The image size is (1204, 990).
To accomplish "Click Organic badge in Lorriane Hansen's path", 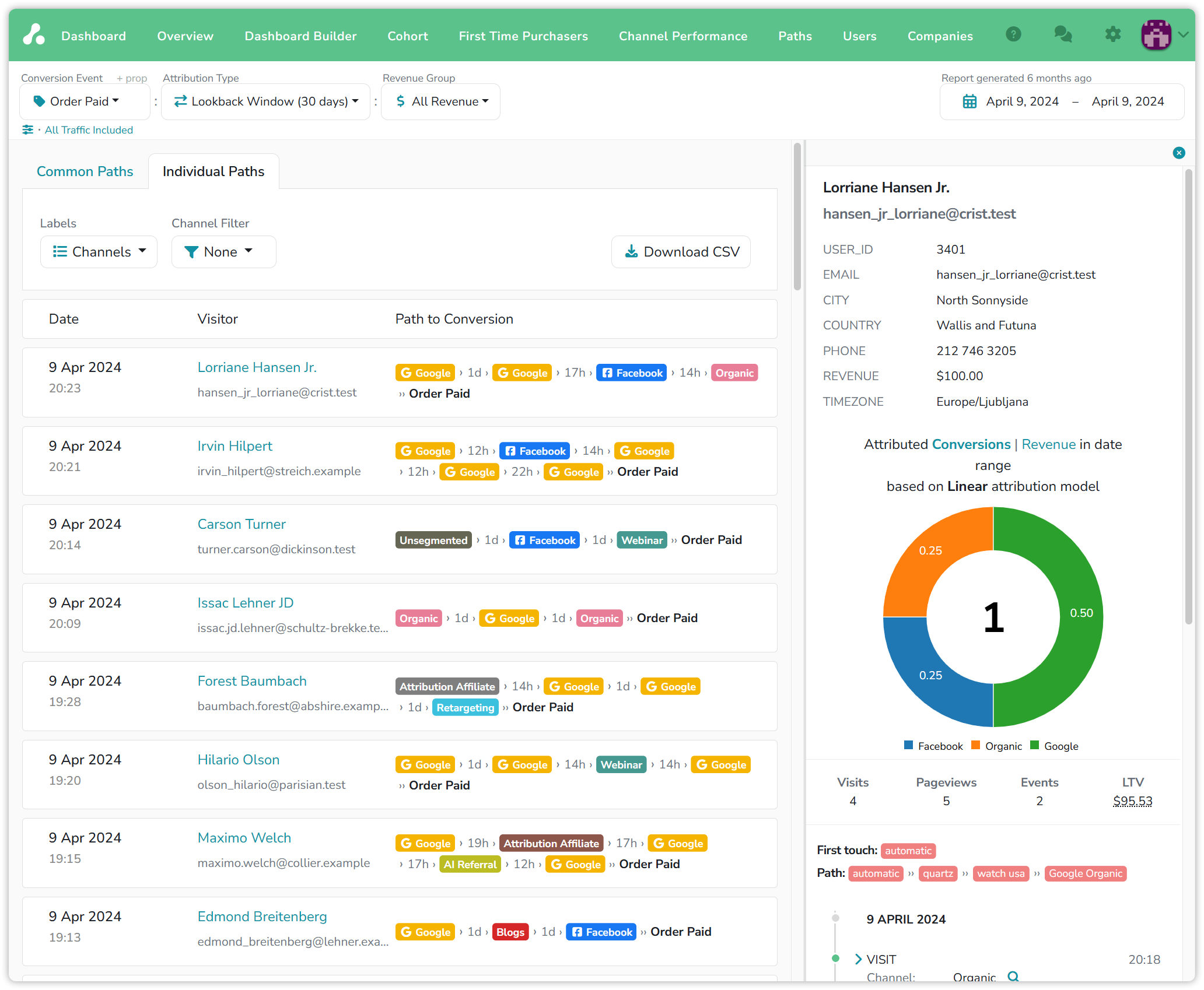I will point(734,373).
